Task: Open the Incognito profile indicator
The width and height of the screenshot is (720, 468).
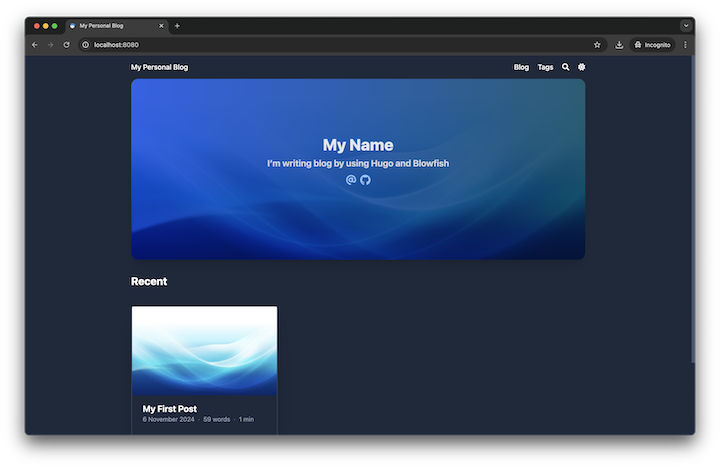Action: point(652,45)
